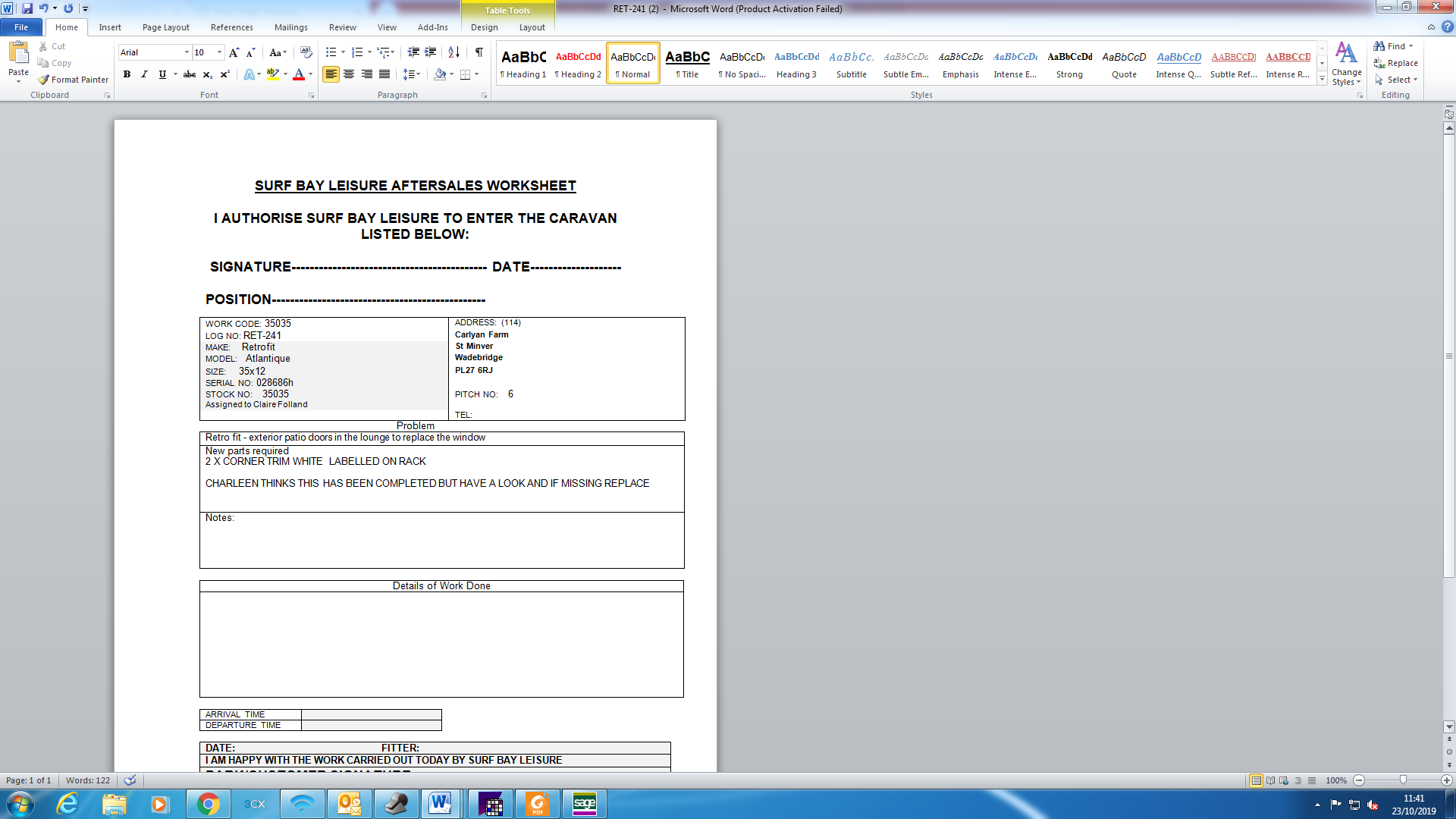Open the Table Tools Design tab
1456x819 pixels.
coord(484,27)
